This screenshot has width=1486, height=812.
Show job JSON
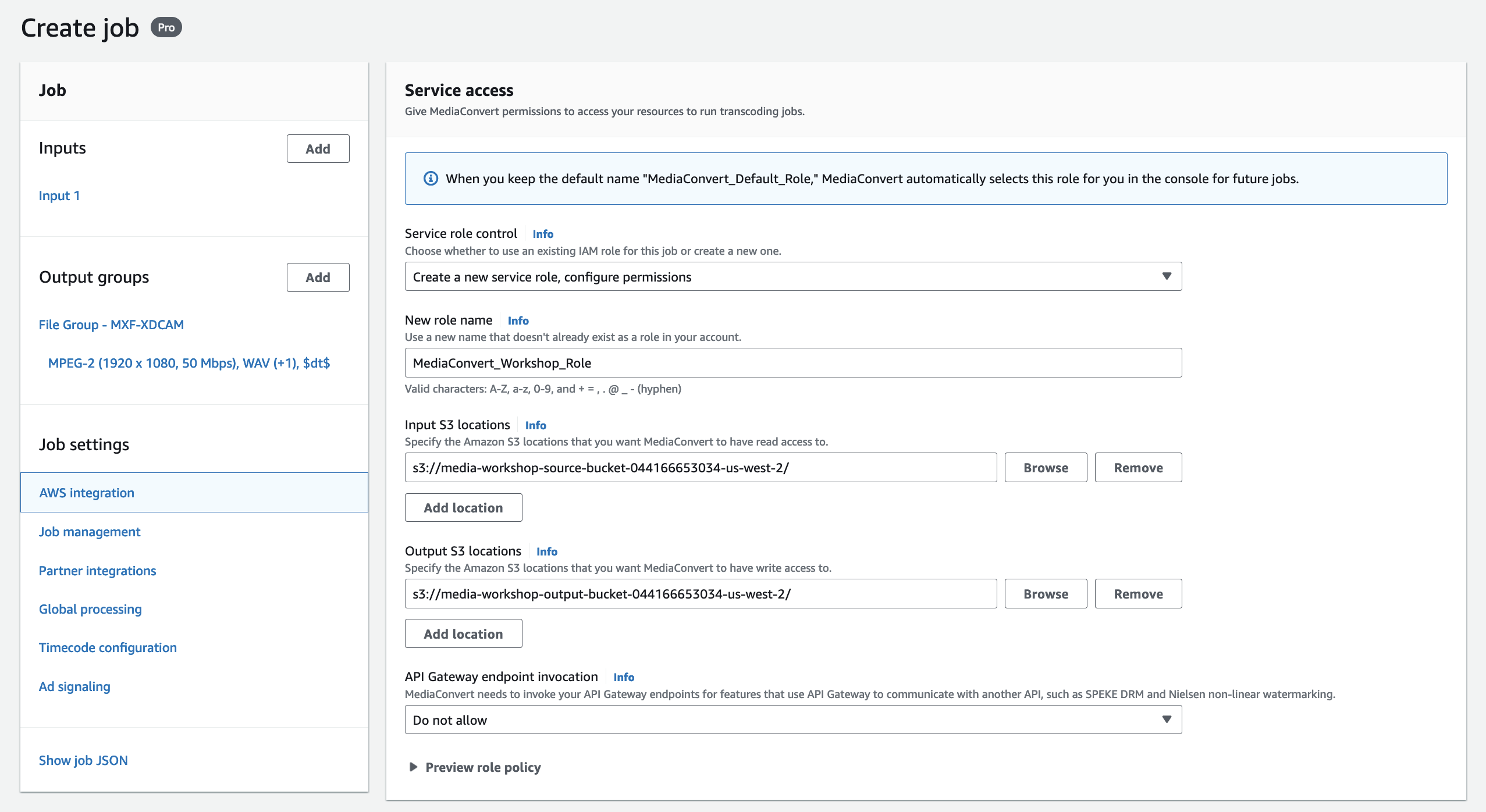(x=83, y=760)
